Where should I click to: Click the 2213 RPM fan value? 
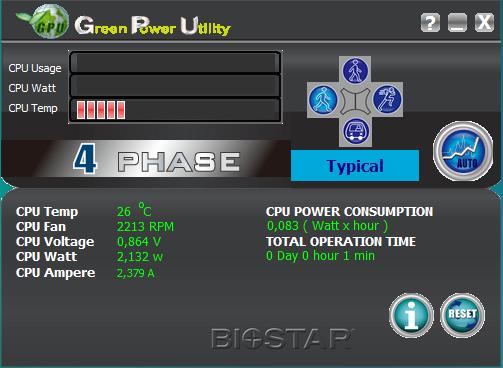tap(145, 227)
